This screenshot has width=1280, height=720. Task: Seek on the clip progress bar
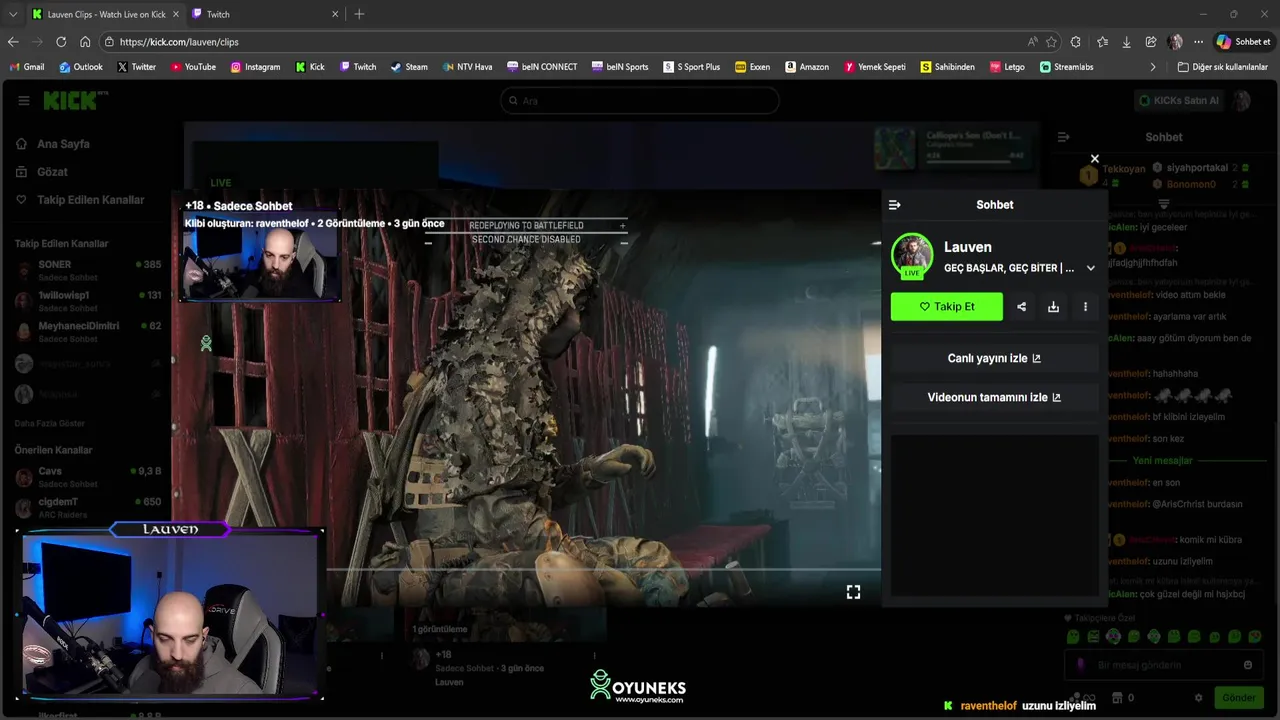click(x=603, y=570)
